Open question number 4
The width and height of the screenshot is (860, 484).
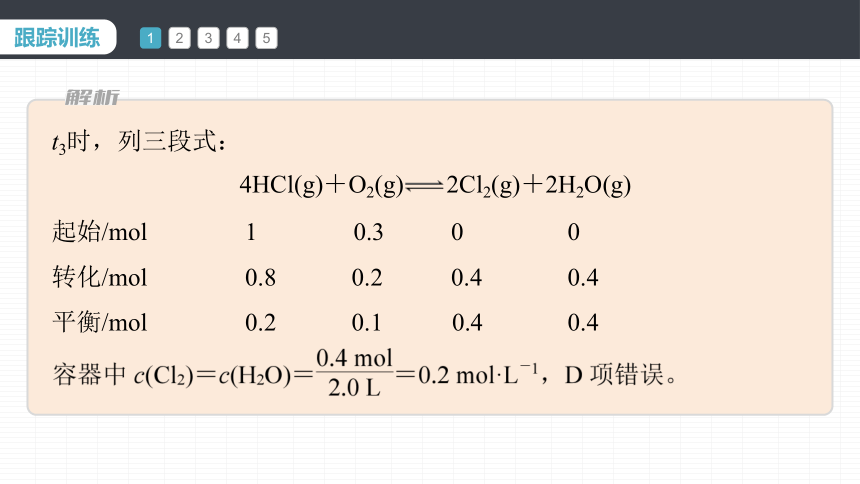237,38
